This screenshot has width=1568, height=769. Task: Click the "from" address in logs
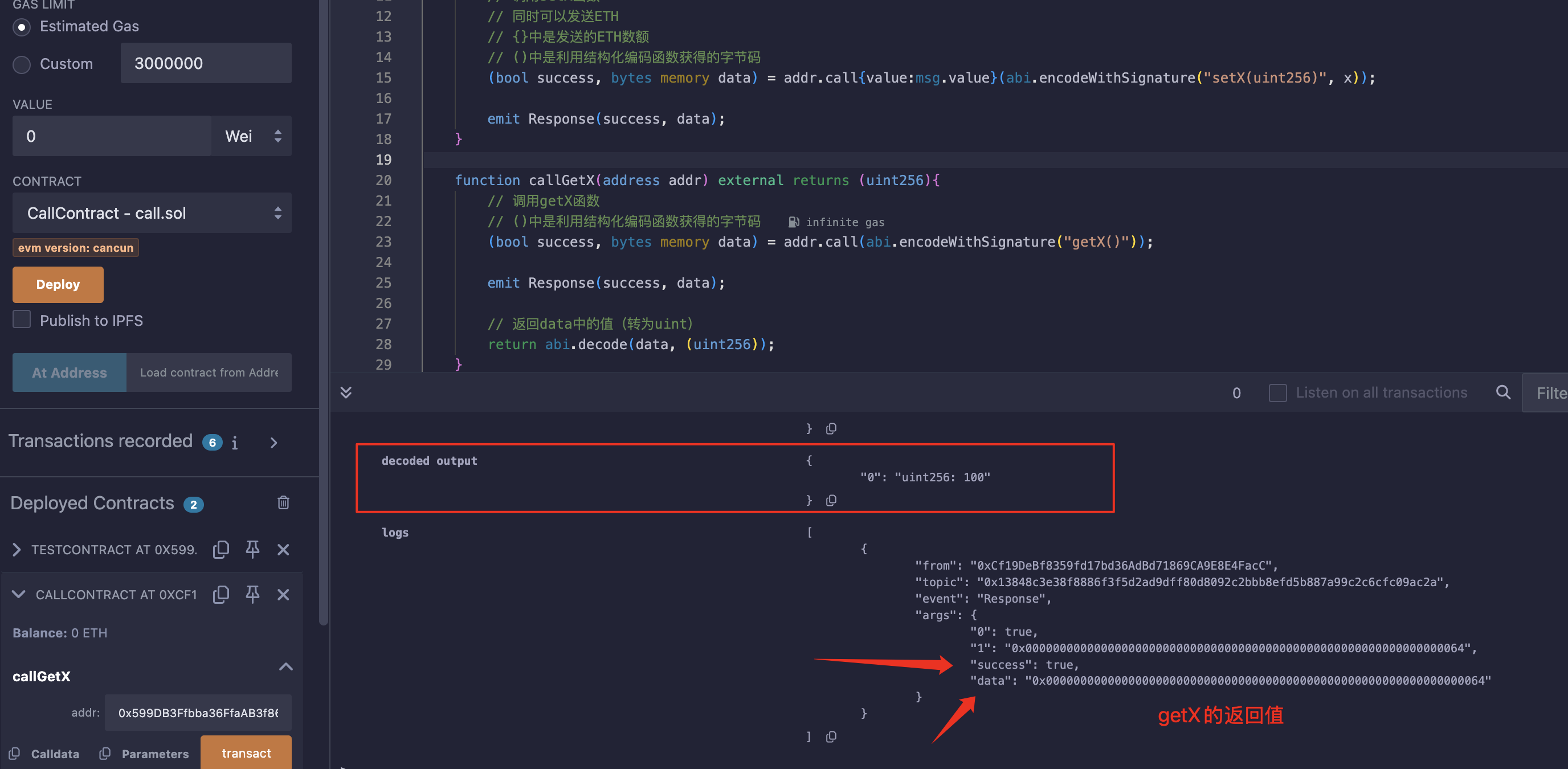click(1096, 566)
